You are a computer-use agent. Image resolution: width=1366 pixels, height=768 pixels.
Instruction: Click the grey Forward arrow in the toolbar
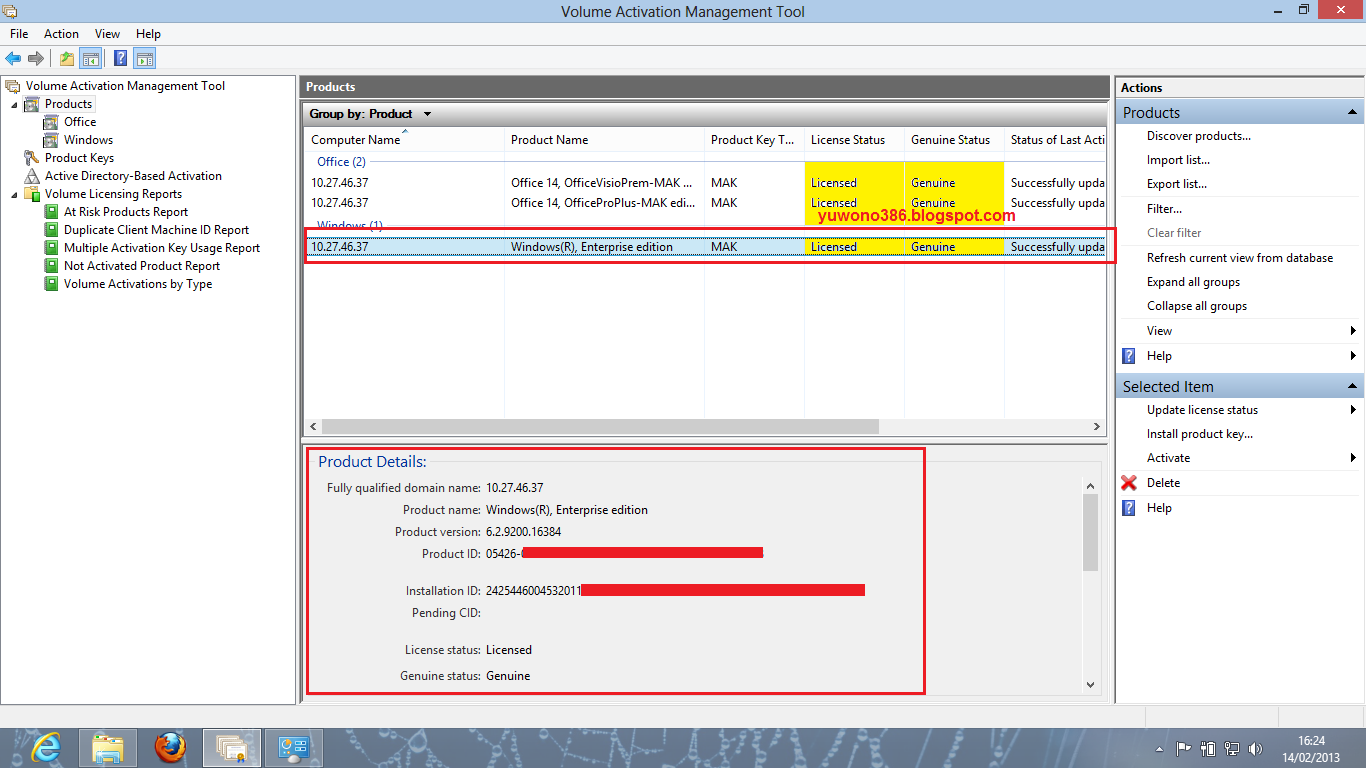[36, 58]
